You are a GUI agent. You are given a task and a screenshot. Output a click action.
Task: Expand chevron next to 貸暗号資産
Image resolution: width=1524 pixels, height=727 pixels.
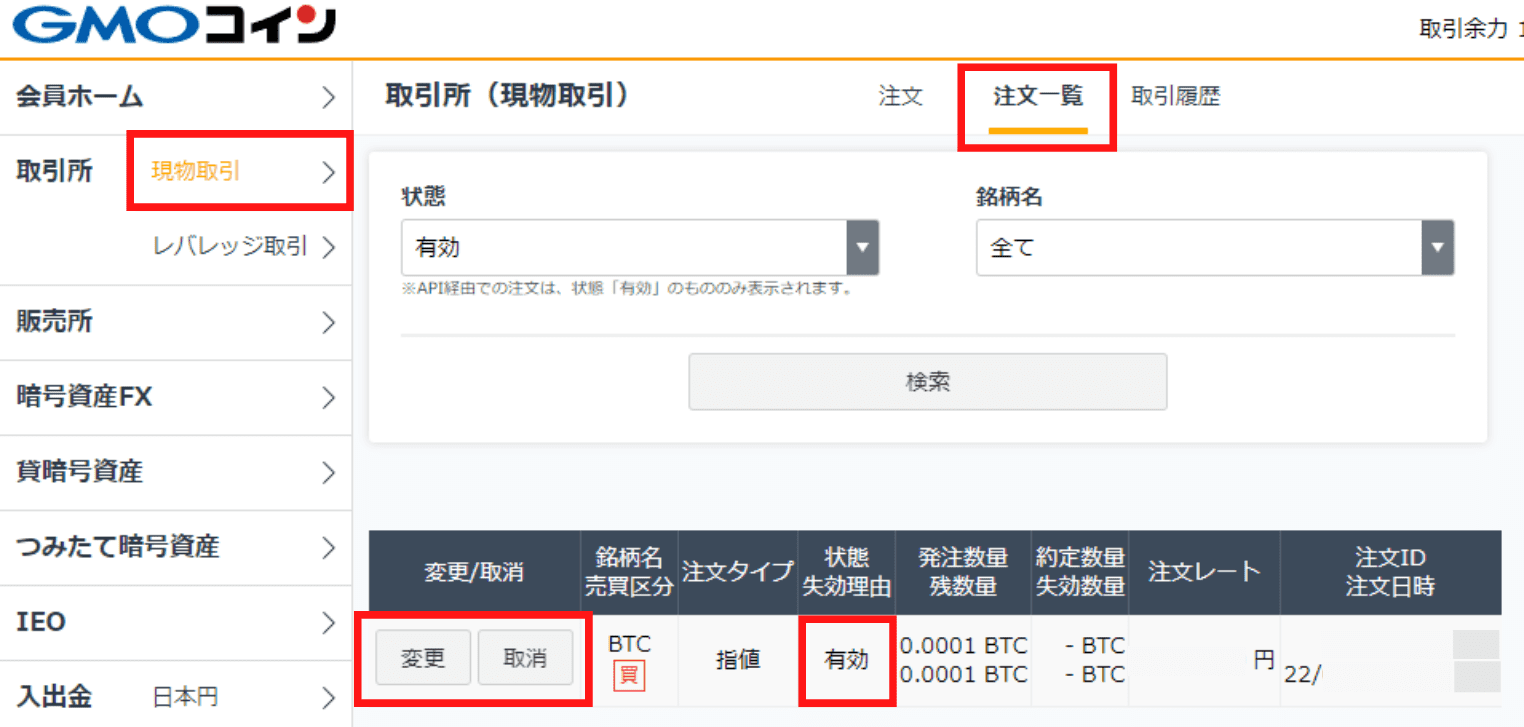329,472
